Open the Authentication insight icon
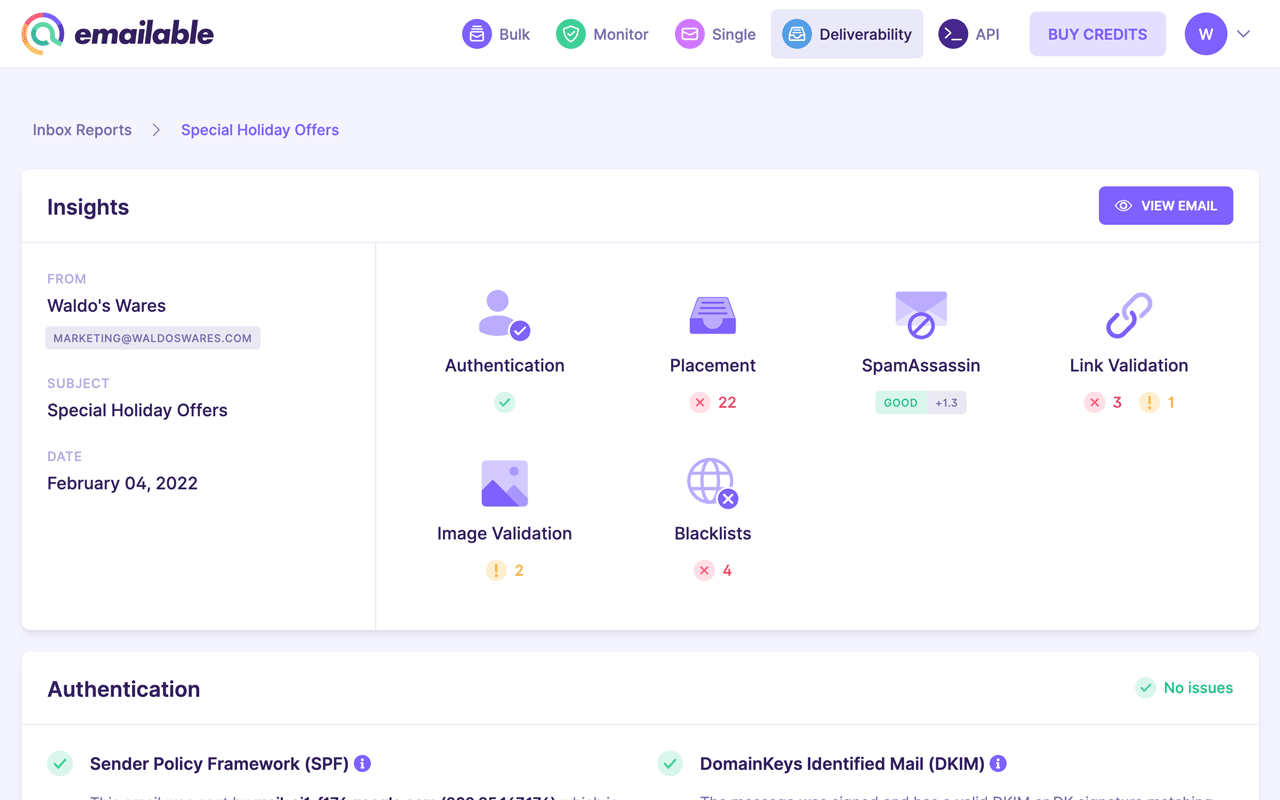The image size is (1280, 800). click(504, 313)
